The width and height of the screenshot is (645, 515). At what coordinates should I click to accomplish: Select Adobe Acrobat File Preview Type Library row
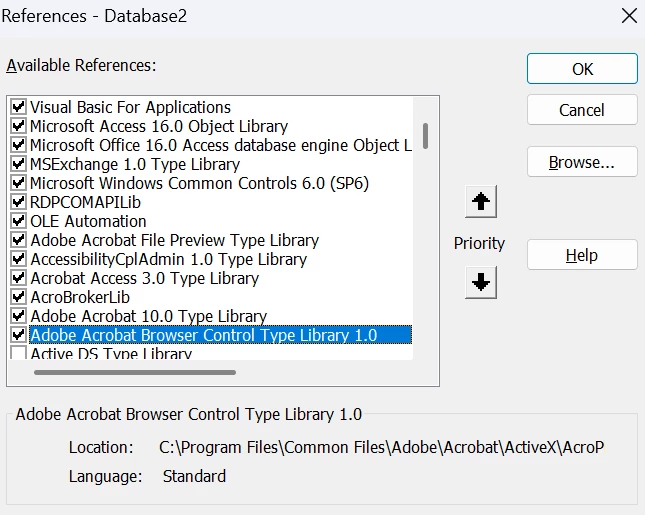point(174,240)
